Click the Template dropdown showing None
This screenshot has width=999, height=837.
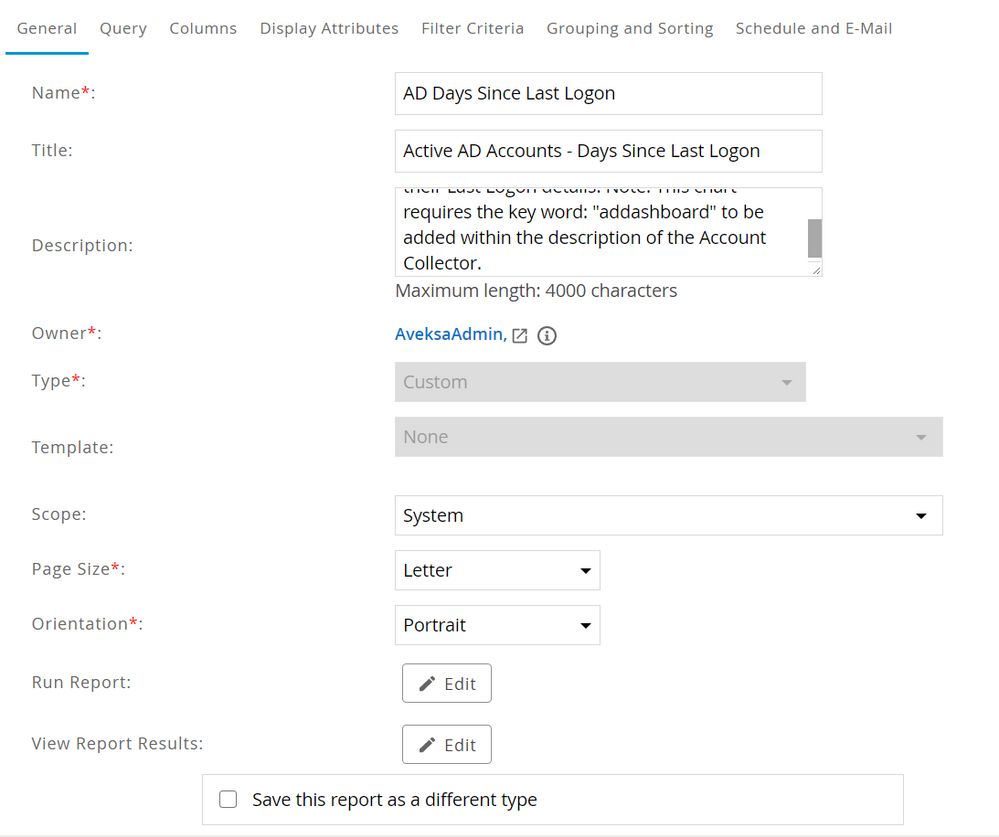click(668, 437)
